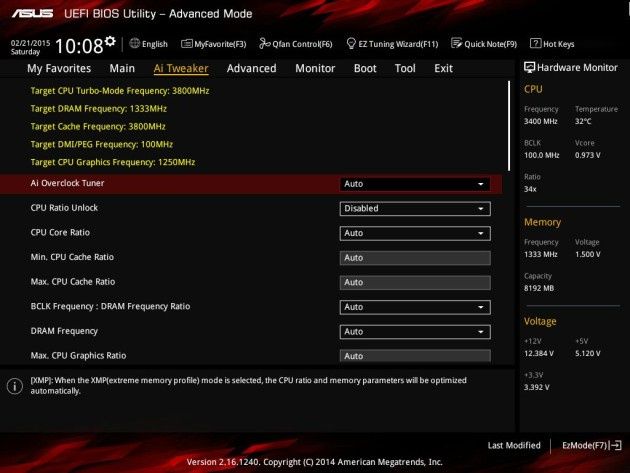The height and width of the screenshot is (473, 630).
Task: Open the Qfan Control fan icon
Action: coord(264,43)
